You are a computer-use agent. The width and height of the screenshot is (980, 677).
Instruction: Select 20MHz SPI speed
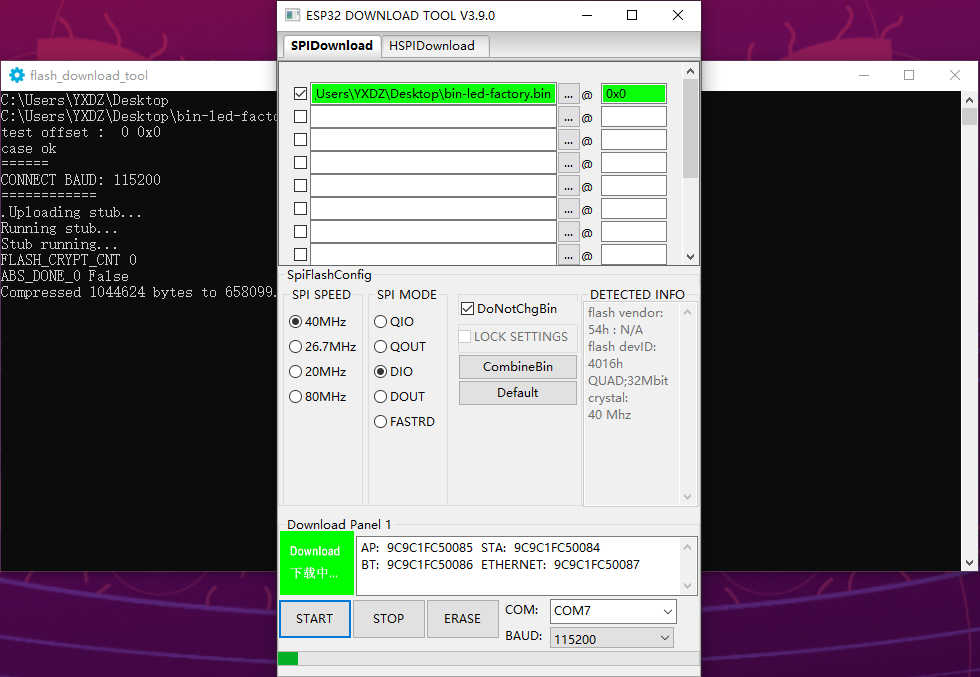point(318,371)
